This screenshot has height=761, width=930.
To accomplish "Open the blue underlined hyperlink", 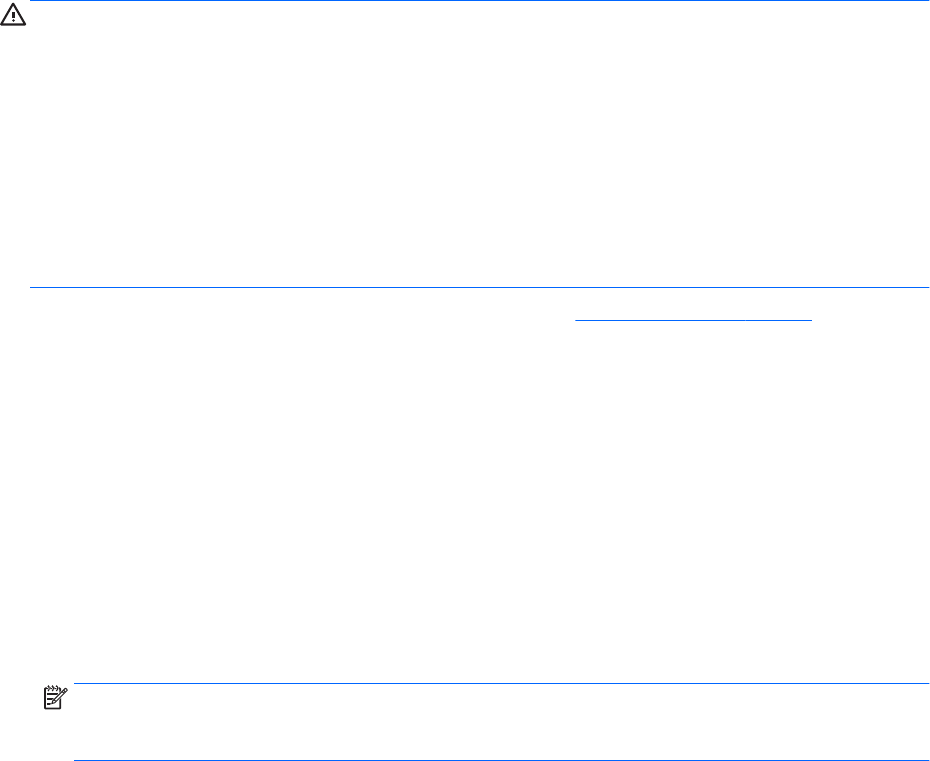I will coord(695,312).
